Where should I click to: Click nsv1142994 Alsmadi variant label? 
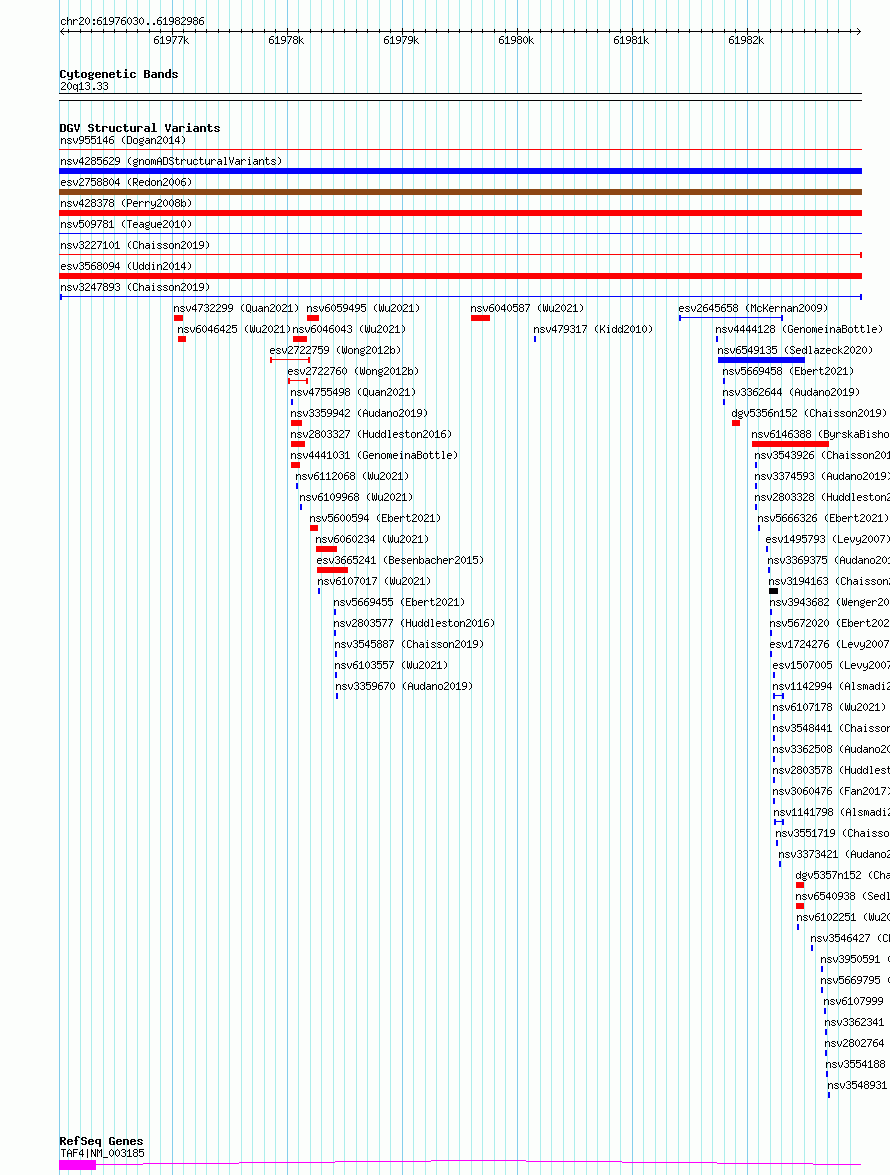click(x=831, y=686)
